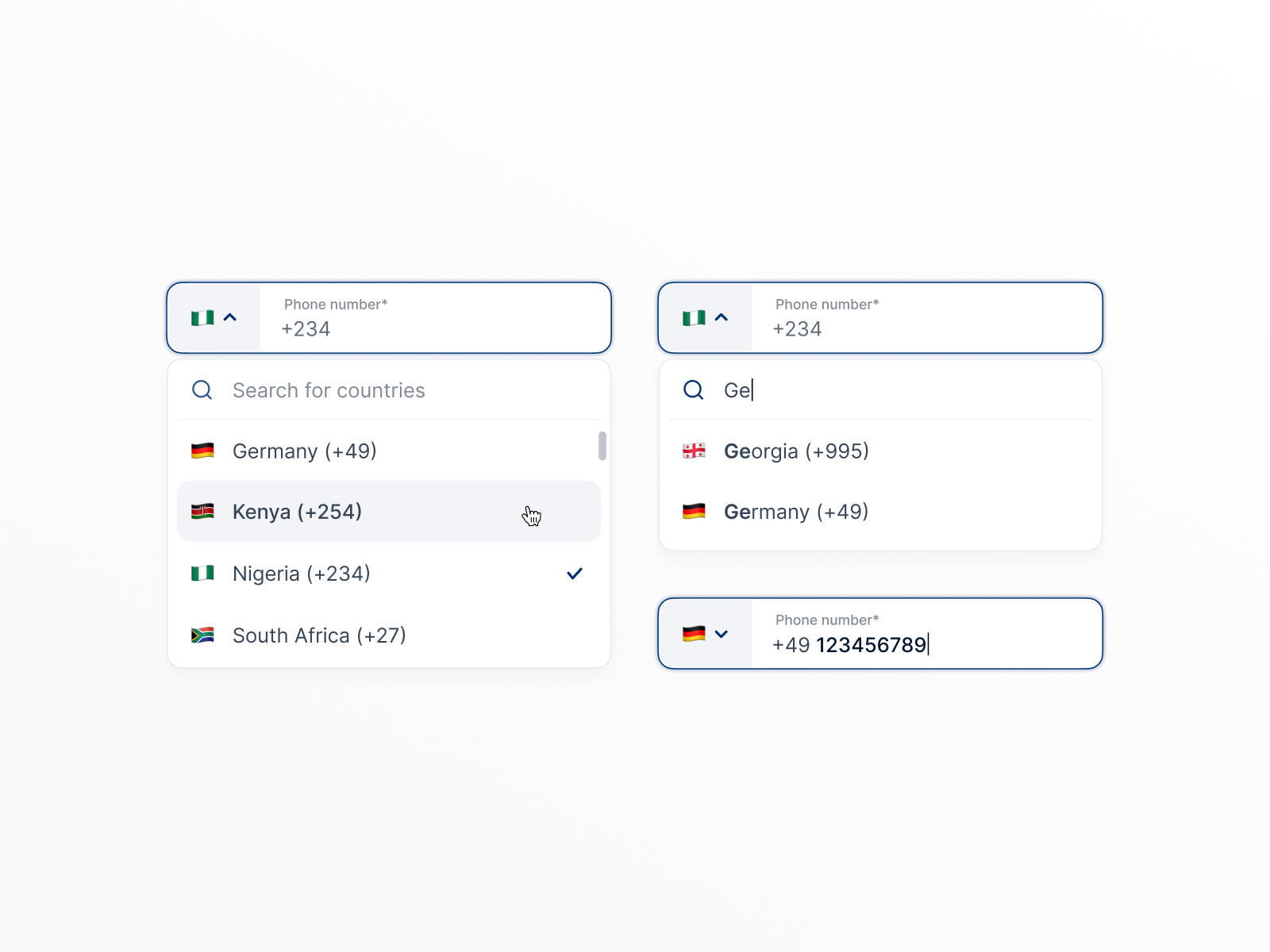Click the Kenya flag beside Kenya (+254)
The width and height of the screenshot is (1270, 952).
click(x=203, y=511)
